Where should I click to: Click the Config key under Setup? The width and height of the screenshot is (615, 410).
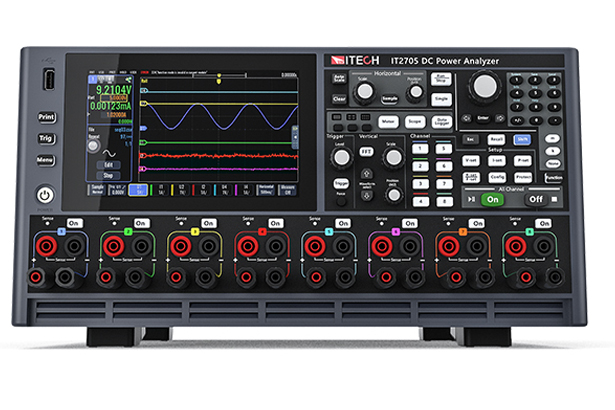(497, 177)
